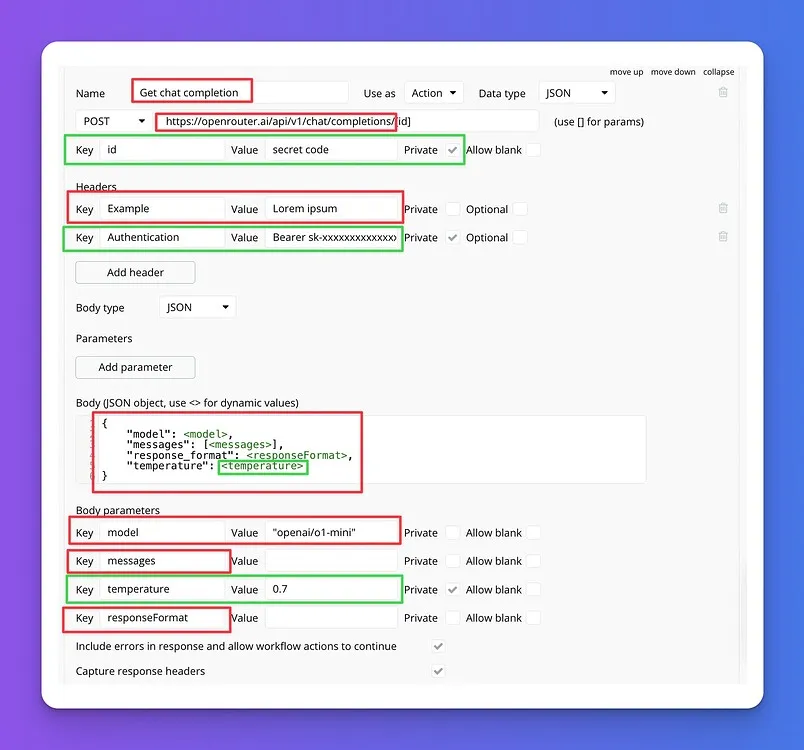Screen dimensions: 804x750
Task: Click the collapse link
Action: [x=718, y=72]
